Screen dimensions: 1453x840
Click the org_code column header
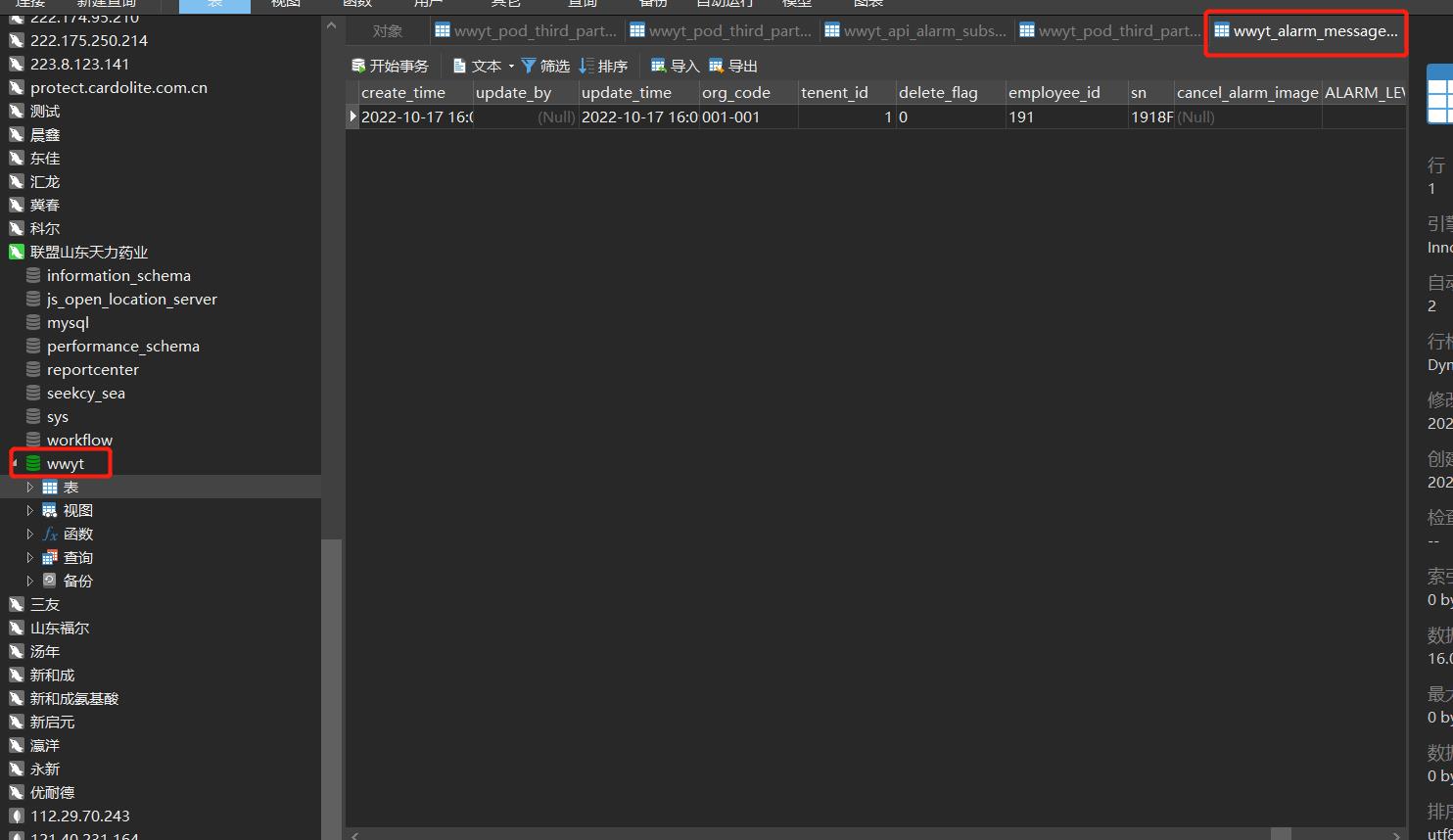[748, 92]
